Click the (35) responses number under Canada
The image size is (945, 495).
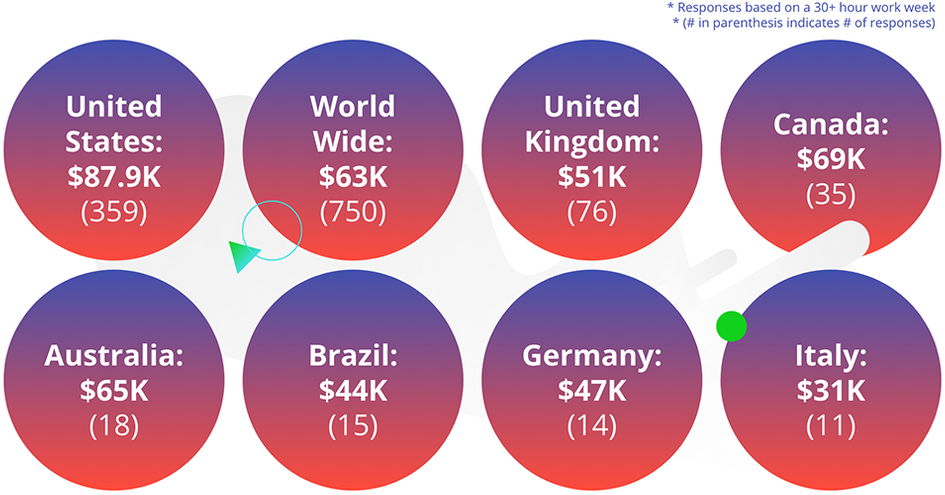[830, 194]
